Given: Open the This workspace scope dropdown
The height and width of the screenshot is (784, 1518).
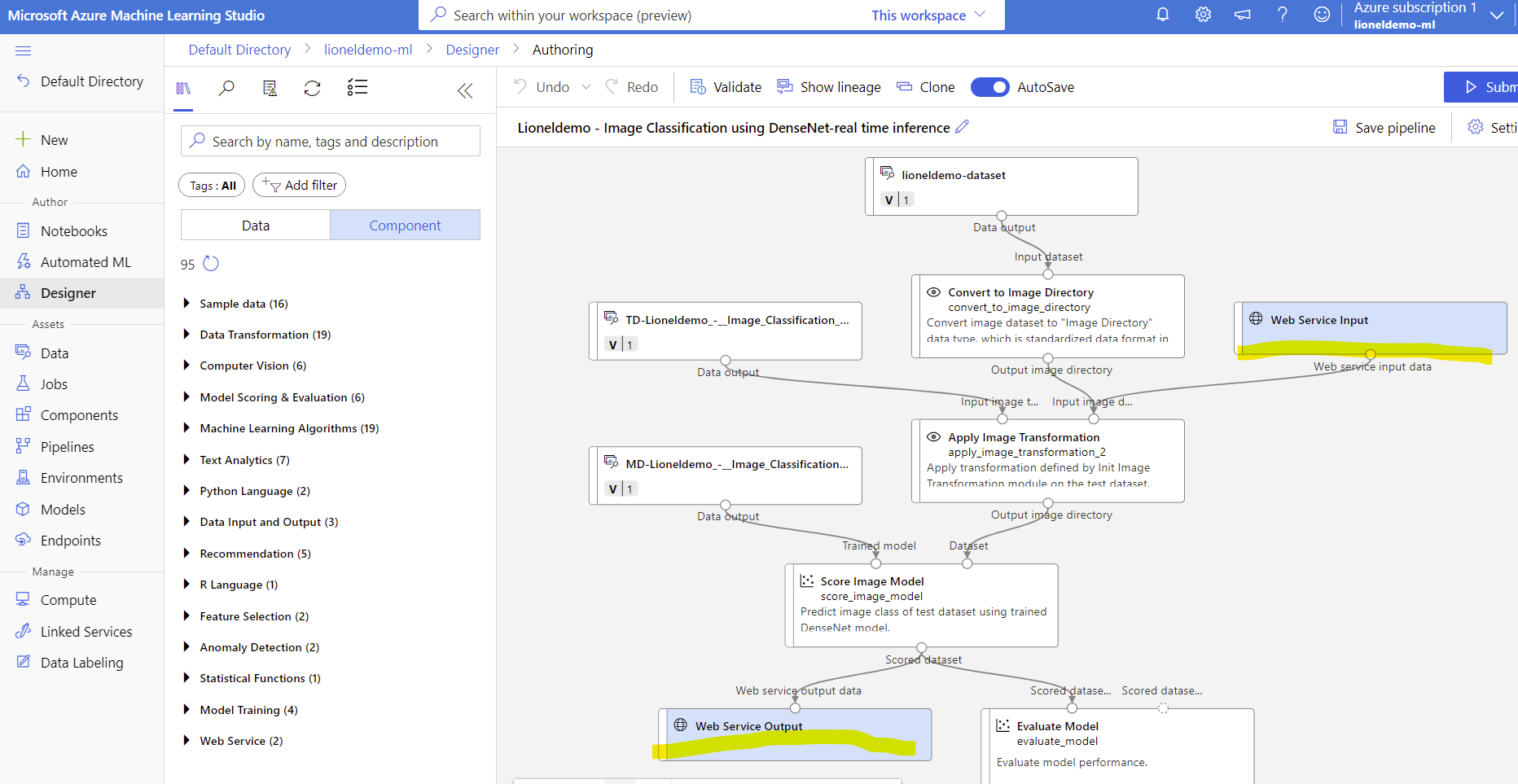Looking at the screenshot, I should tap(928, 15).
